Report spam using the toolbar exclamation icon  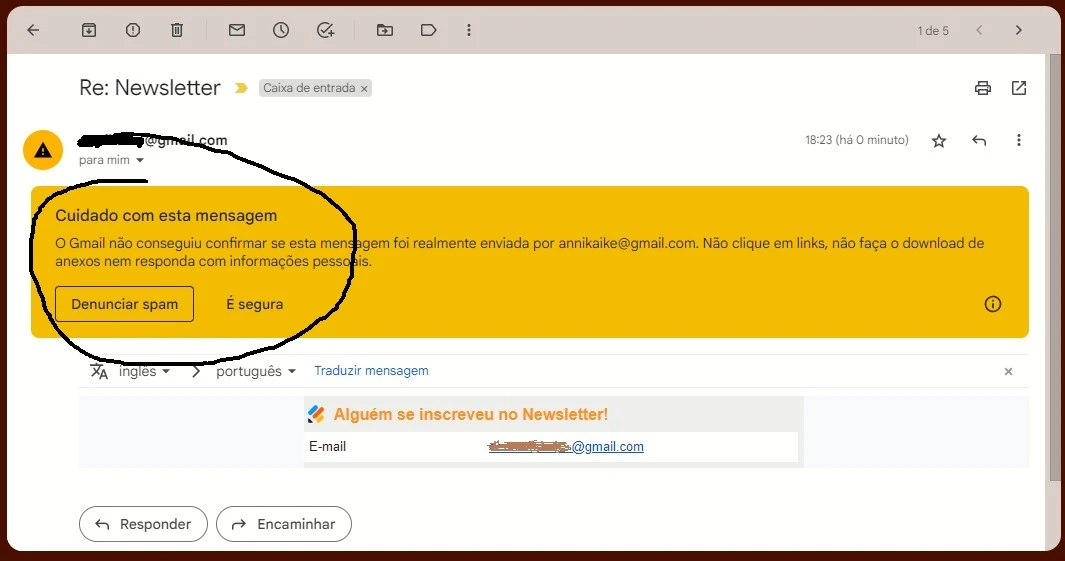click(x=133, y=30)
